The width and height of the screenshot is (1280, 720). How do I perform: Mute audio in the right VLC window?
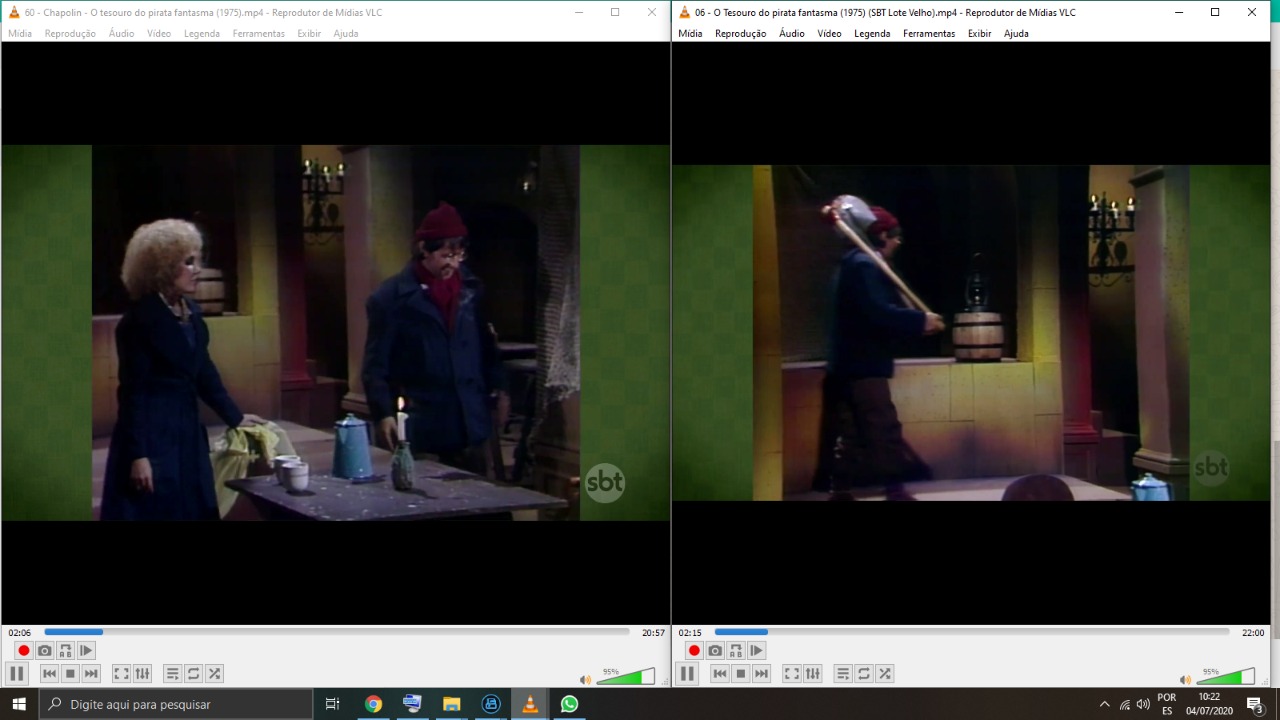(x=1185, y=680)
